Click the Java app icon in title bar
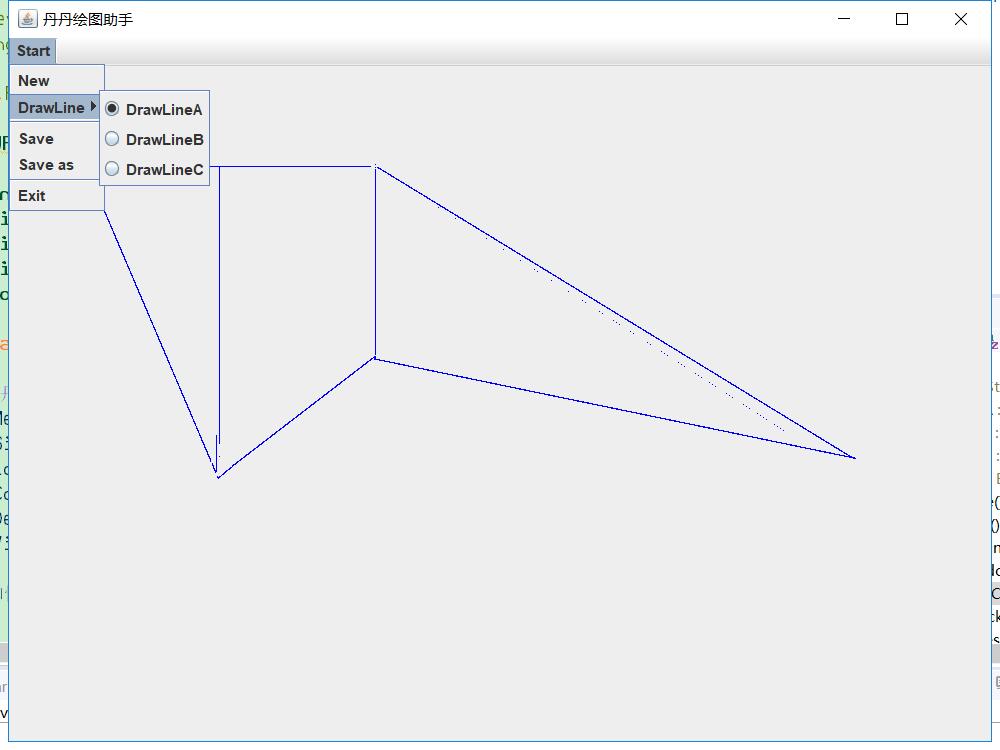 click(x=27, y=19)
